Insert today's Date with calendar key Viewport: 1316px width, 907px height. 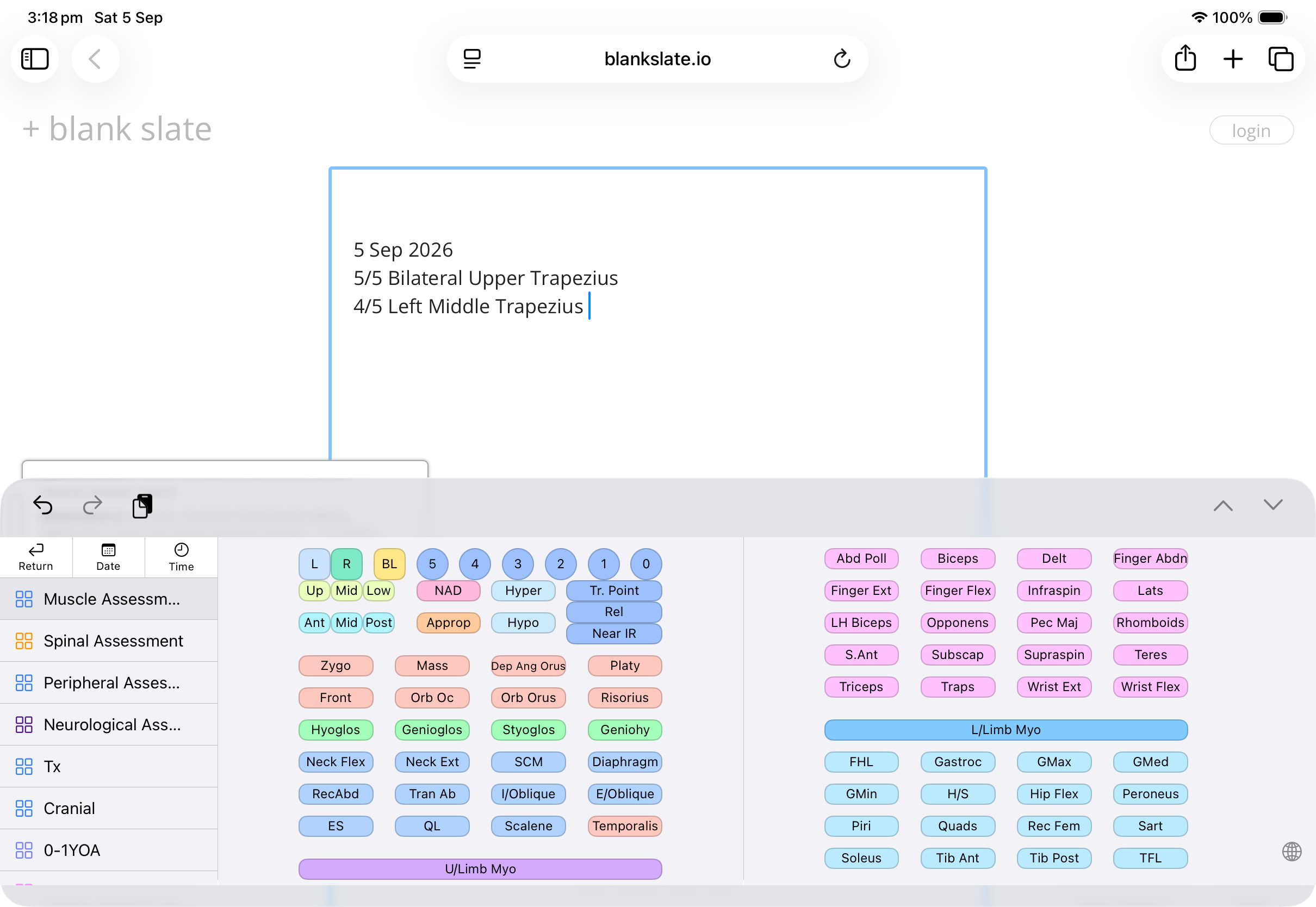108,557
